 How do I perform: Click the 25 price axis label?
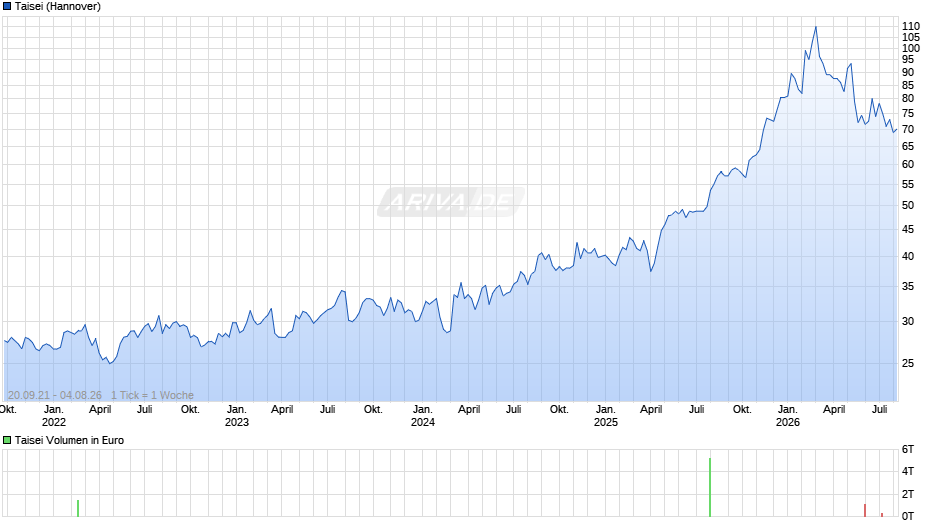coord(908,363)
